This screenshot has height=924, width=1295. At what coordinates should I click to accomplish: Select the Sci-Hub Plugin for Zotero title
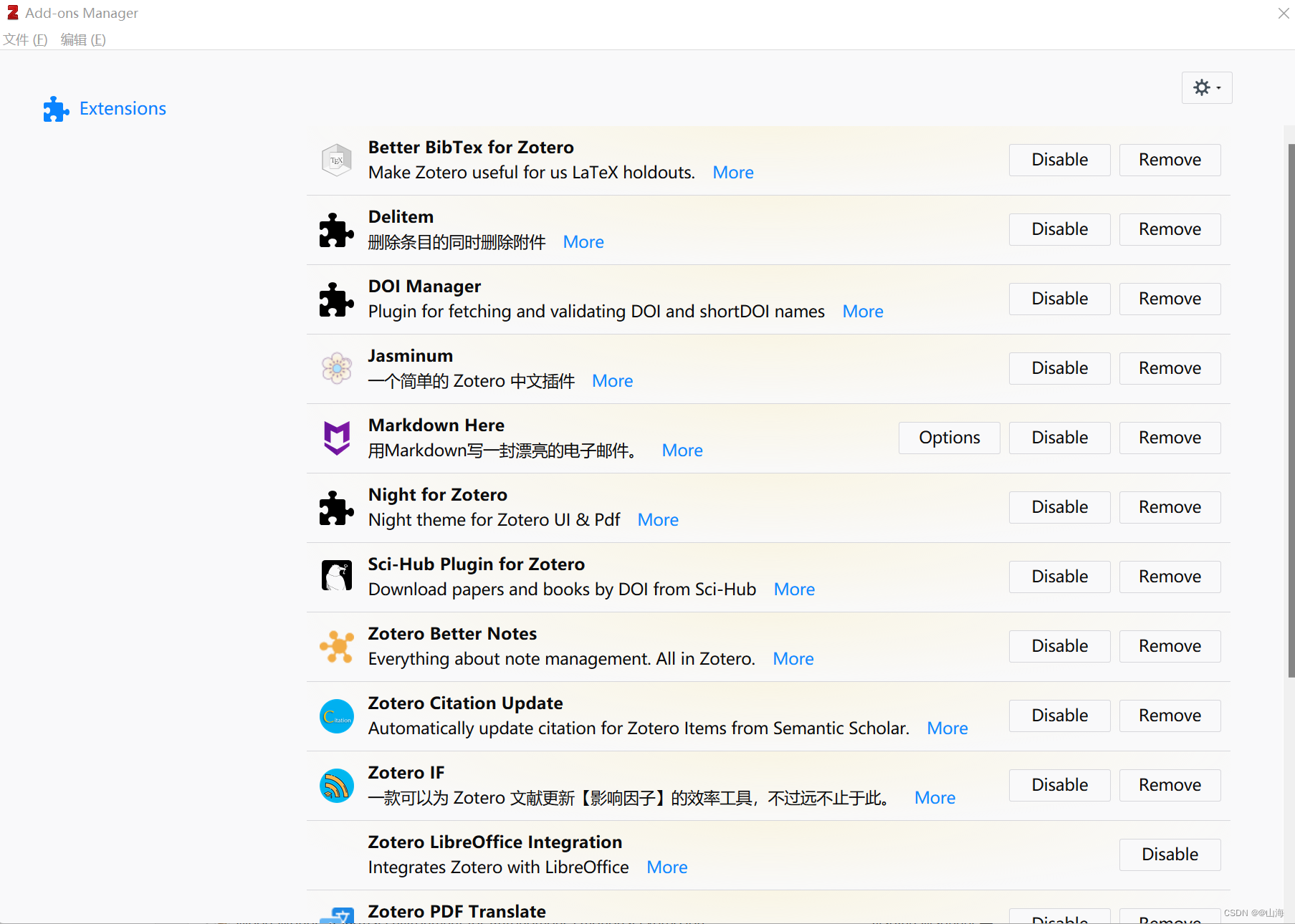477,564
